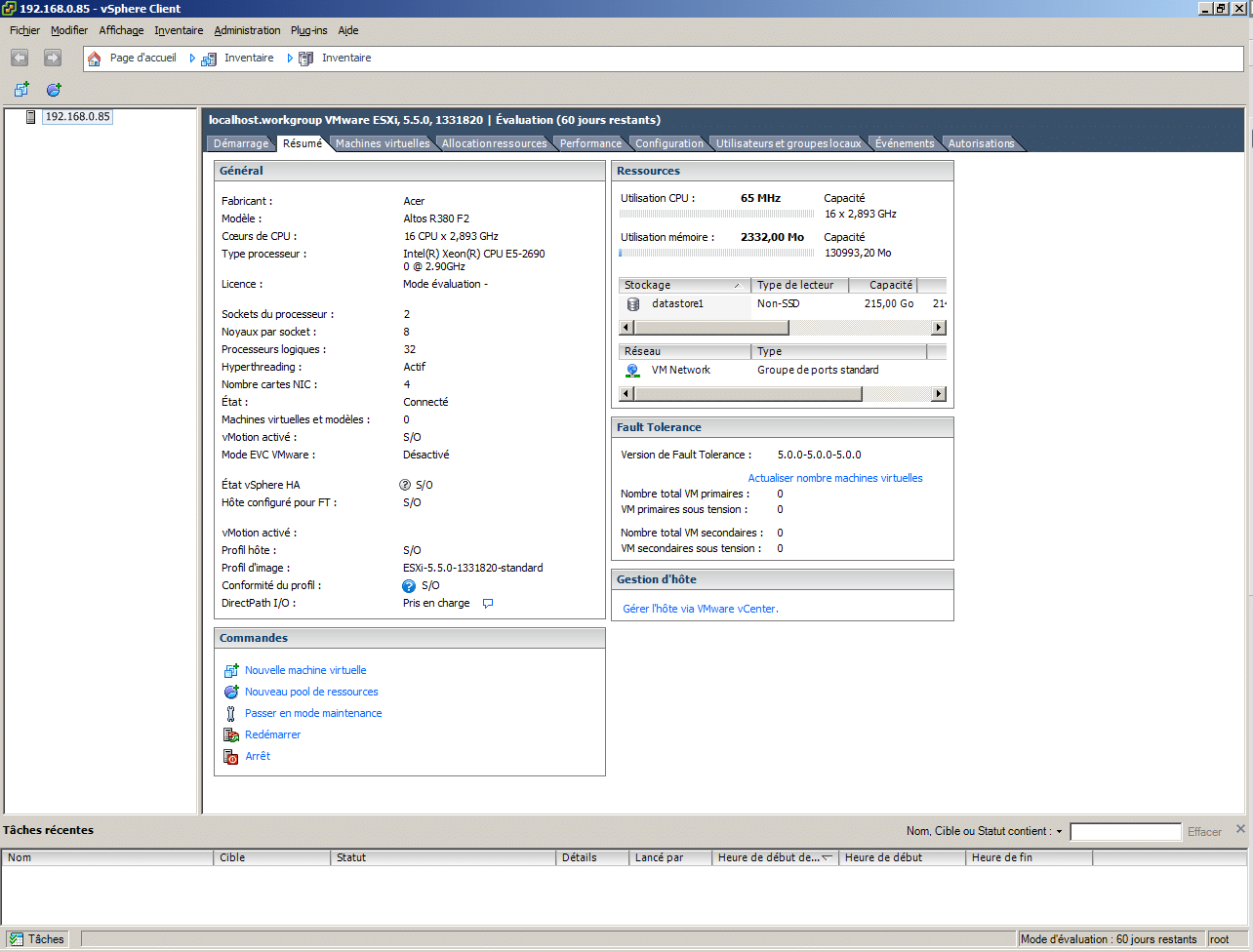Open the Fichier menu

(25, 30)
